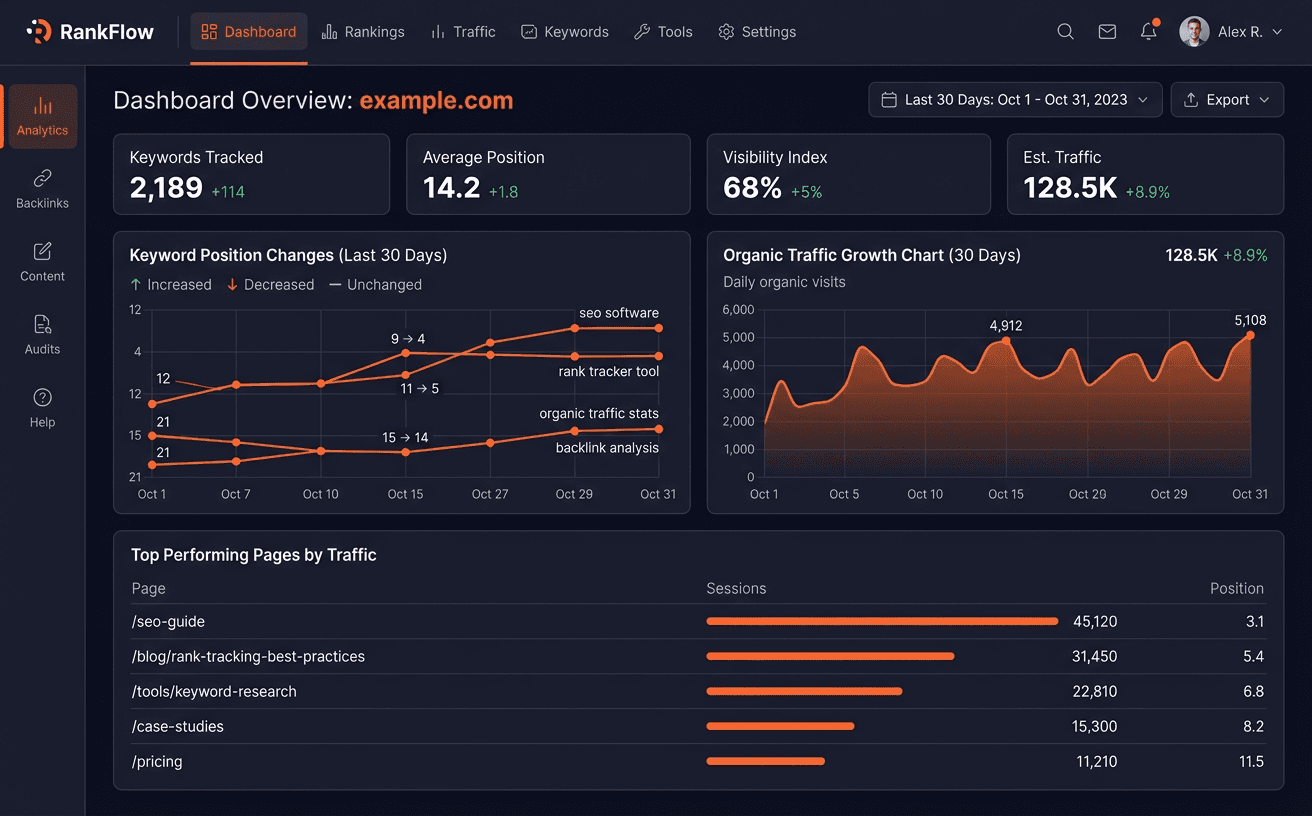Click the /pricing sessions bar

(765, 762)
